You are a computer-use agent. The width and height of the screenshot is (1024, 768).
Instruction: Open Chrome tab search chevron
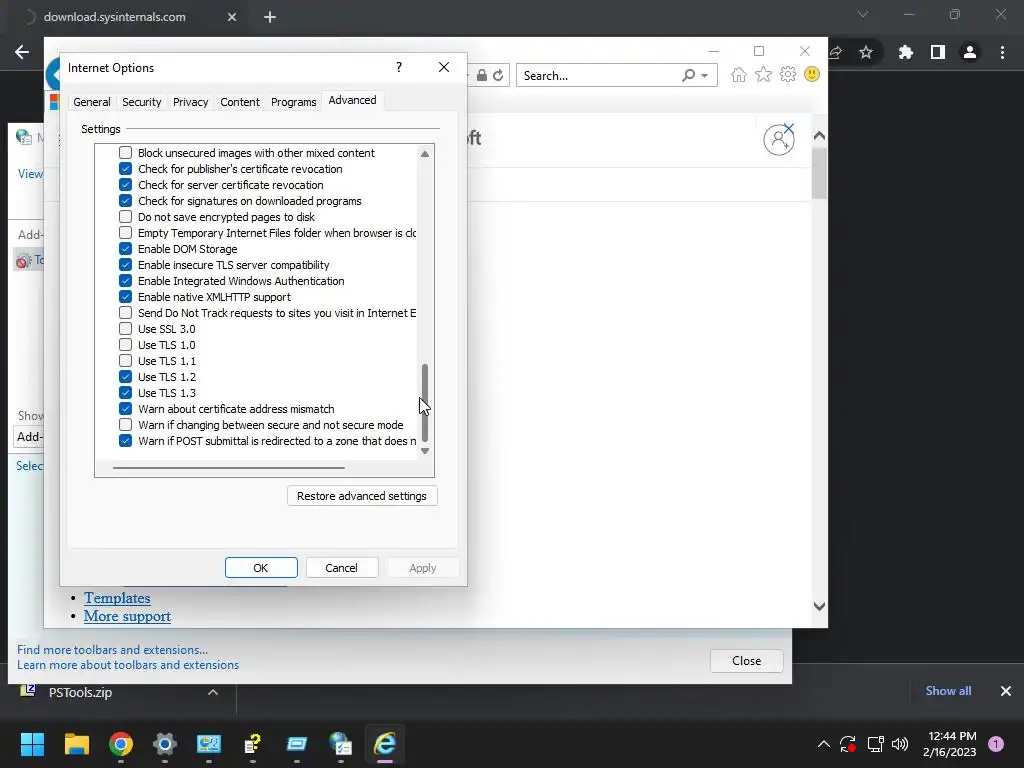click(863, 14)
